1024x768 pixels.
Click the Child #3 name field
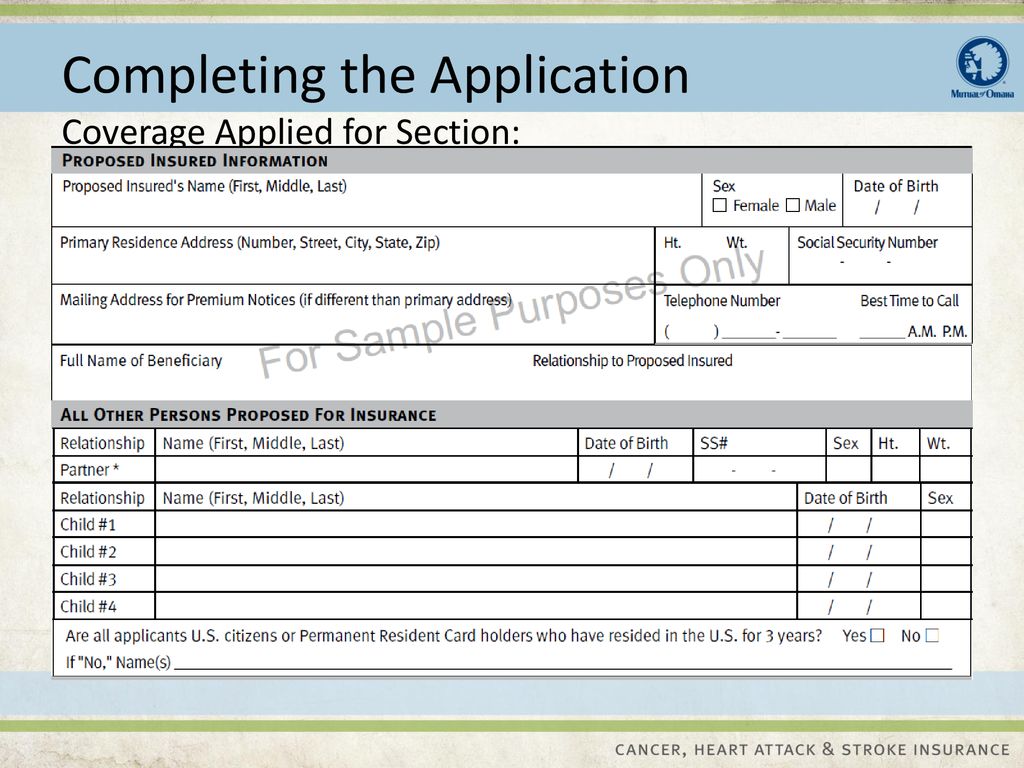[x=476, y=579]
